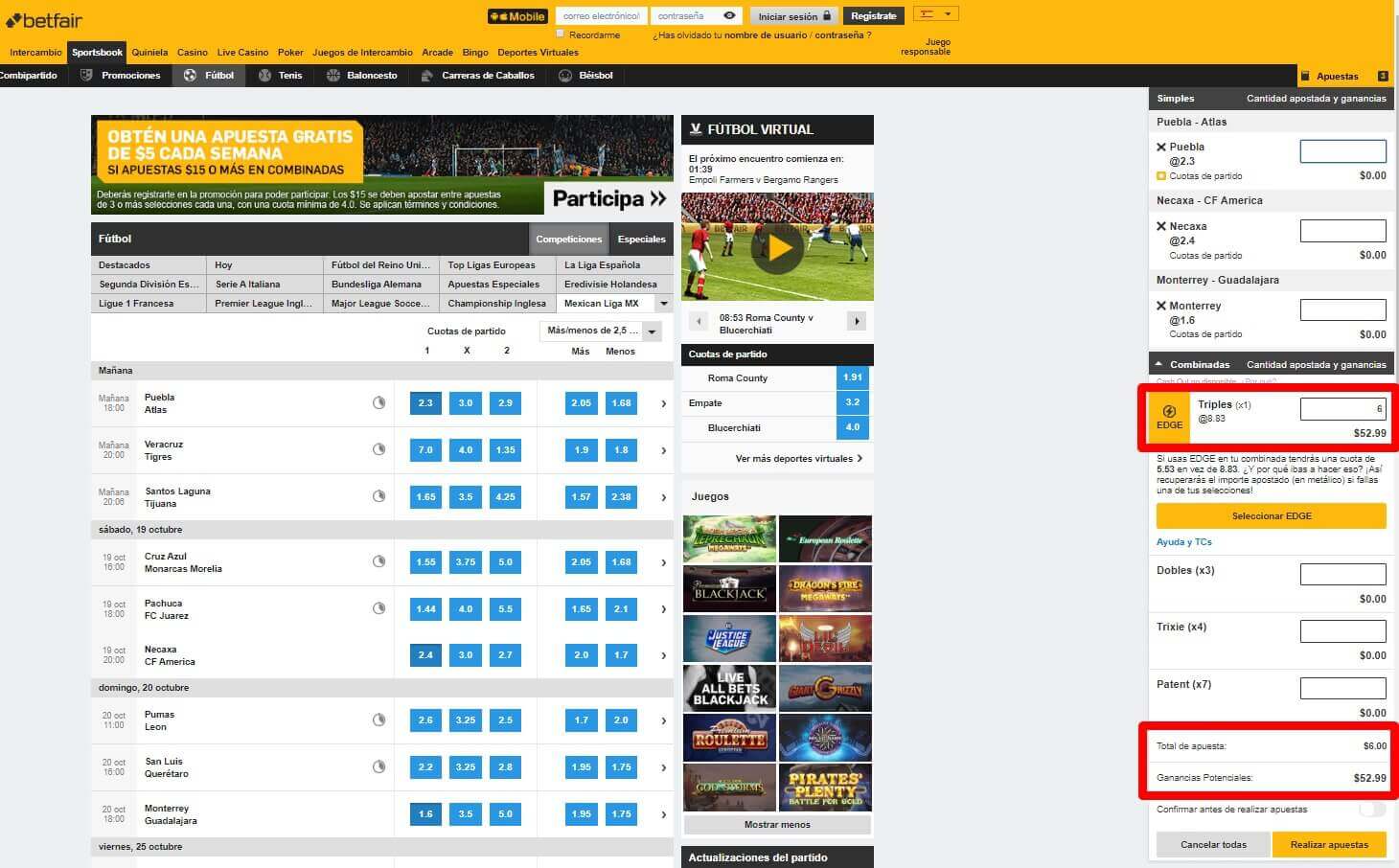Viewport: 1399px width, 868px height.
Task: Remove Necaxa selection from bet slip
Action: click(1161, 227)
